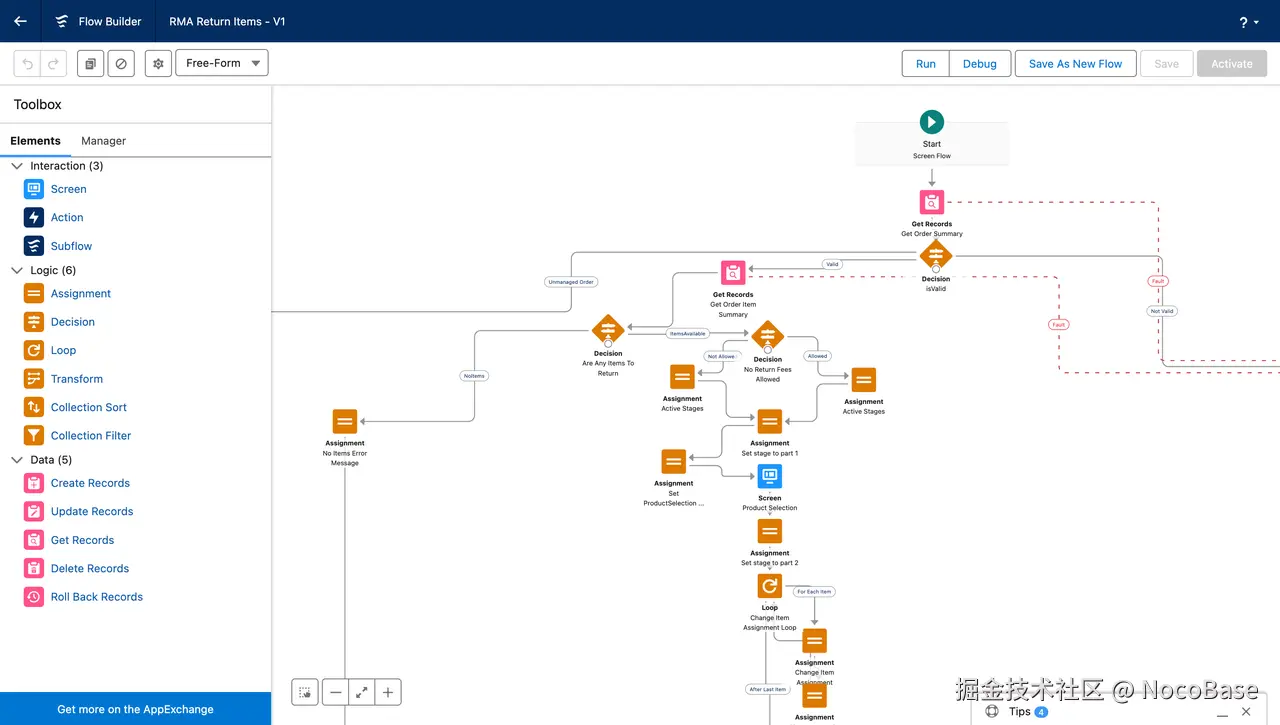Click the copy elements toolbar icon
Image resolution: width=1280 pixels, height=725 pixels.
[90, 63]
